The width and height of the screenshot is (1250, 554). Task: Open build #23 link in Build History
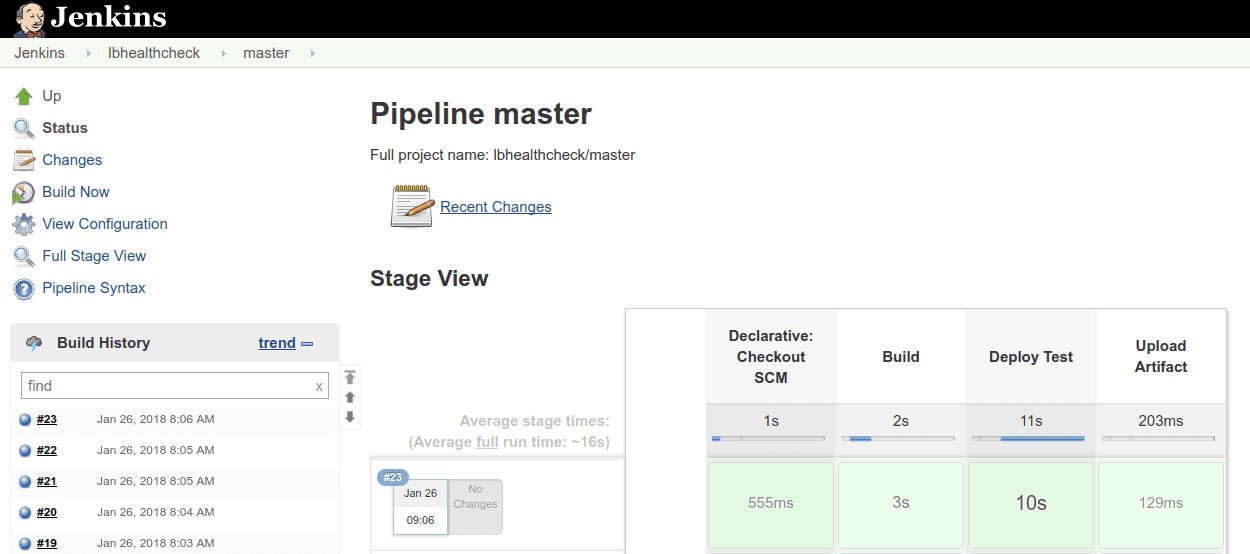click(x=47, y=420)
